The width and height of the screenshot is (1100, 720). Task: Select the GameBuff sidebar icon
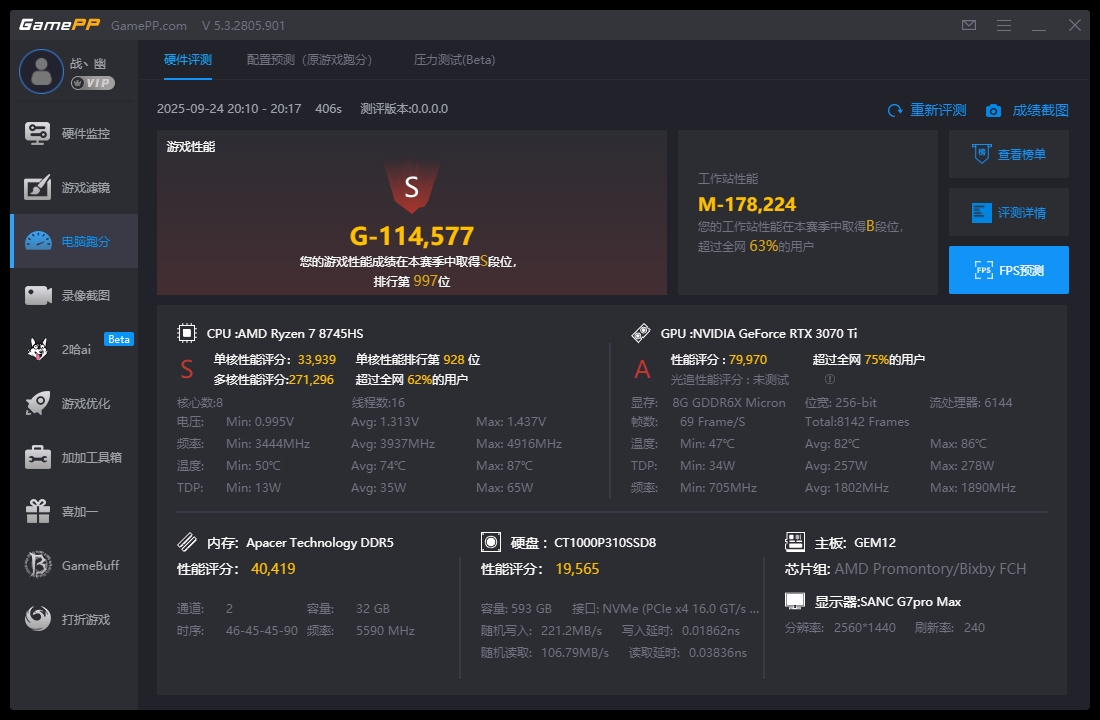[x=73, y=565]
